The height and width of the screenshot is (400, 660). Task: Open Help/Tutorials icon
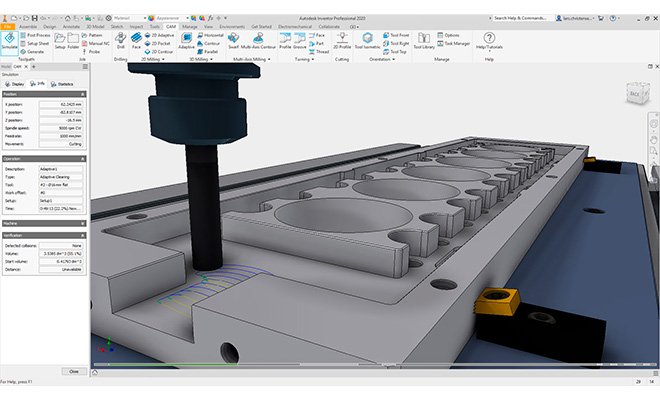point(490,39)
